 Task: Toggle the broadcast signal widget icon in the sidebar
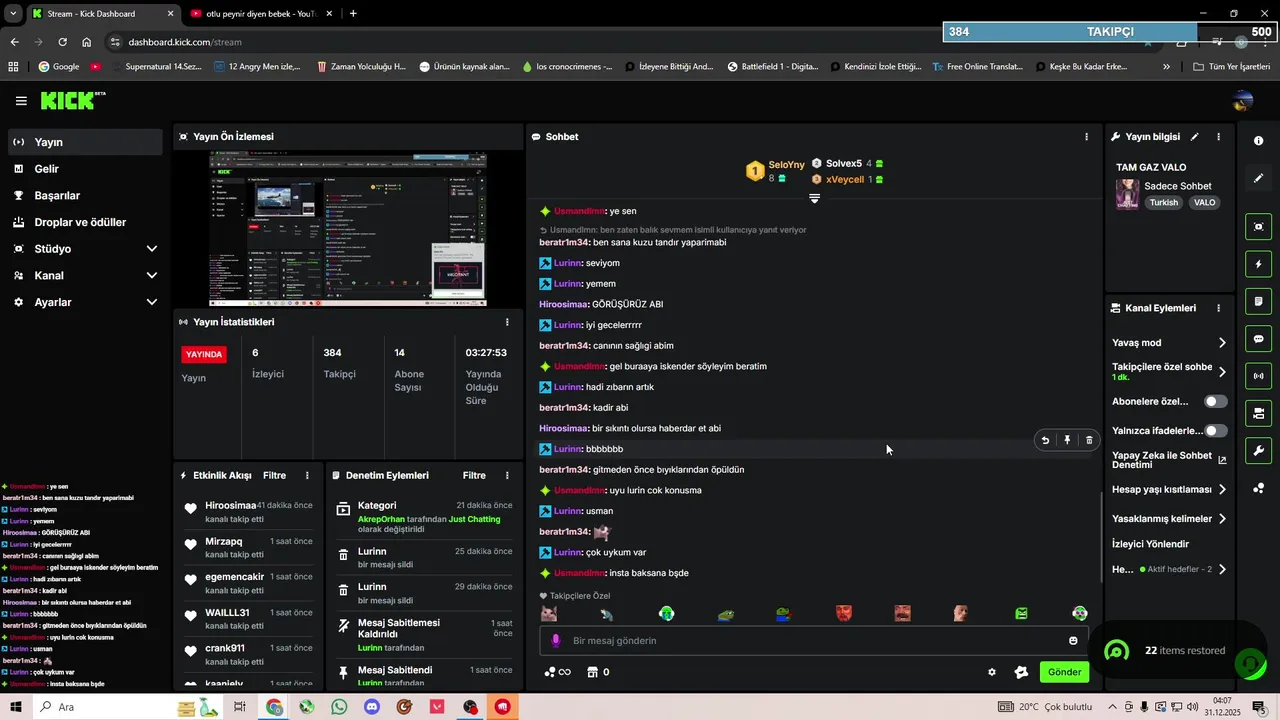click(1259, 376)
